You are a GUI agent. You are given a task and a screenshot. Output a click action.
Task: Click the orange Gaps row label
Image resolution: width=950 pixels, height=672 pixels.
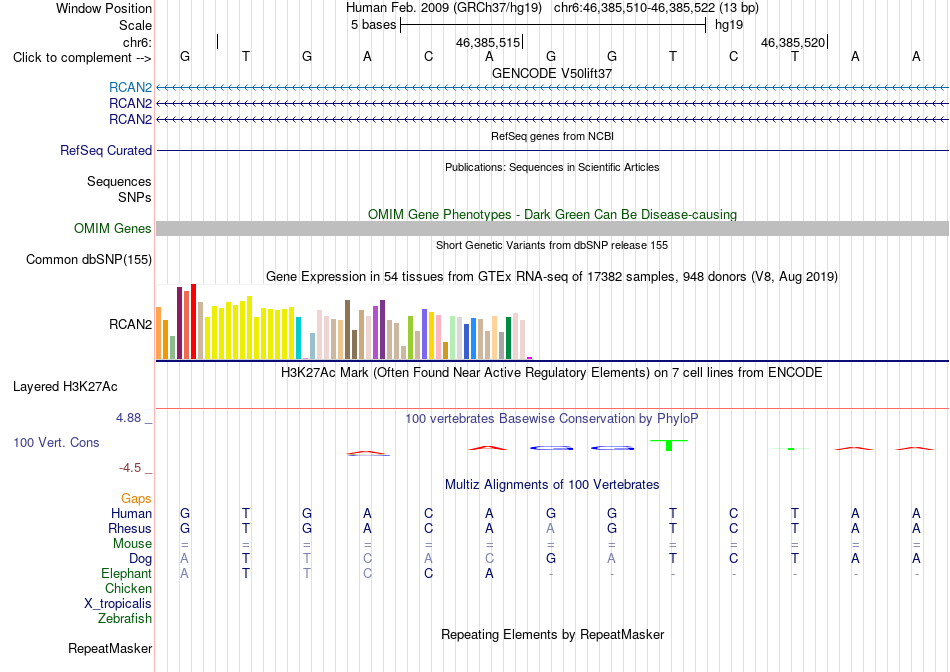136,499
